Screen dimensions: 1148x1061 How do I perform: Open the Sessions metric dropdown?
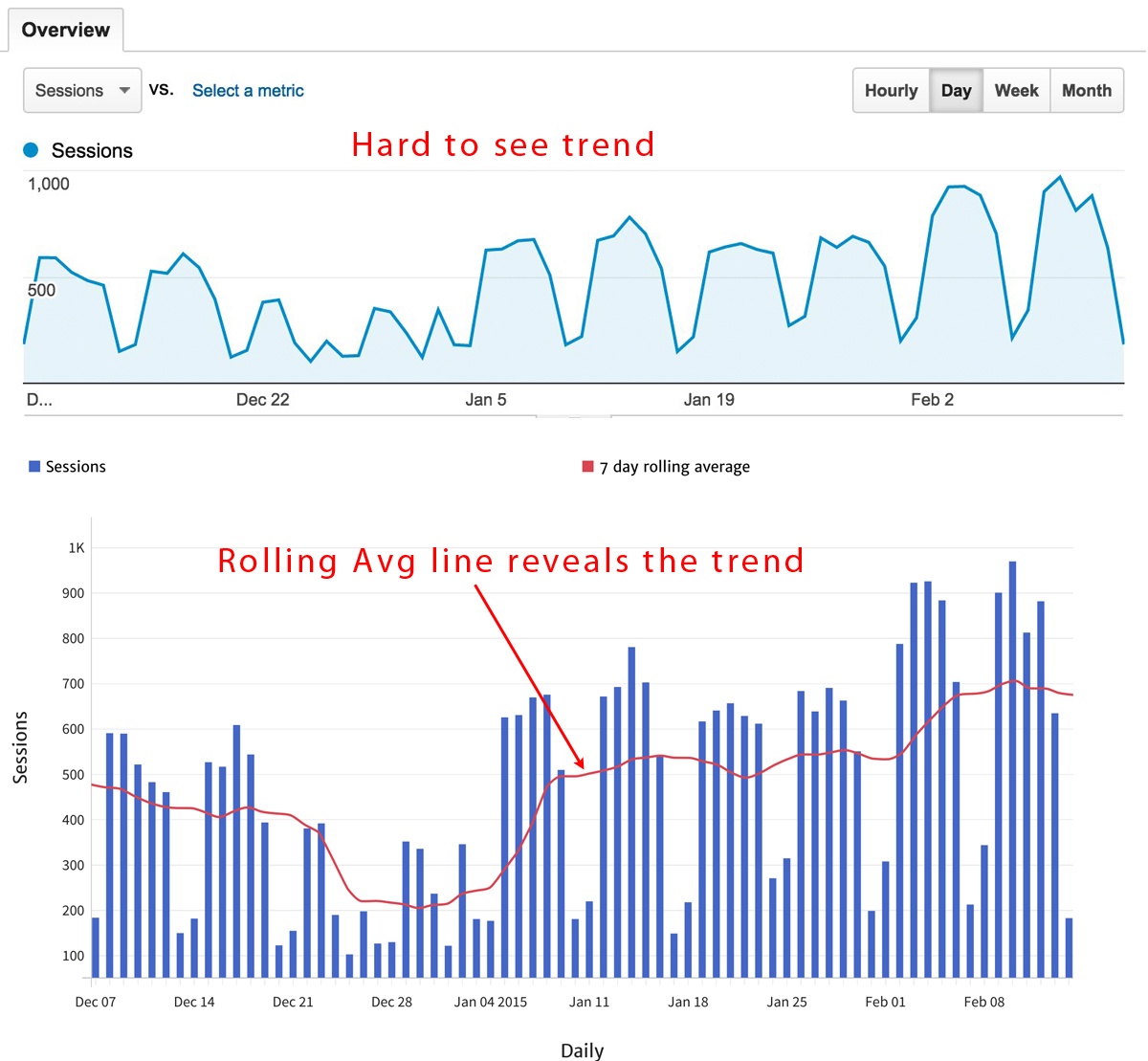coord(82,90)
